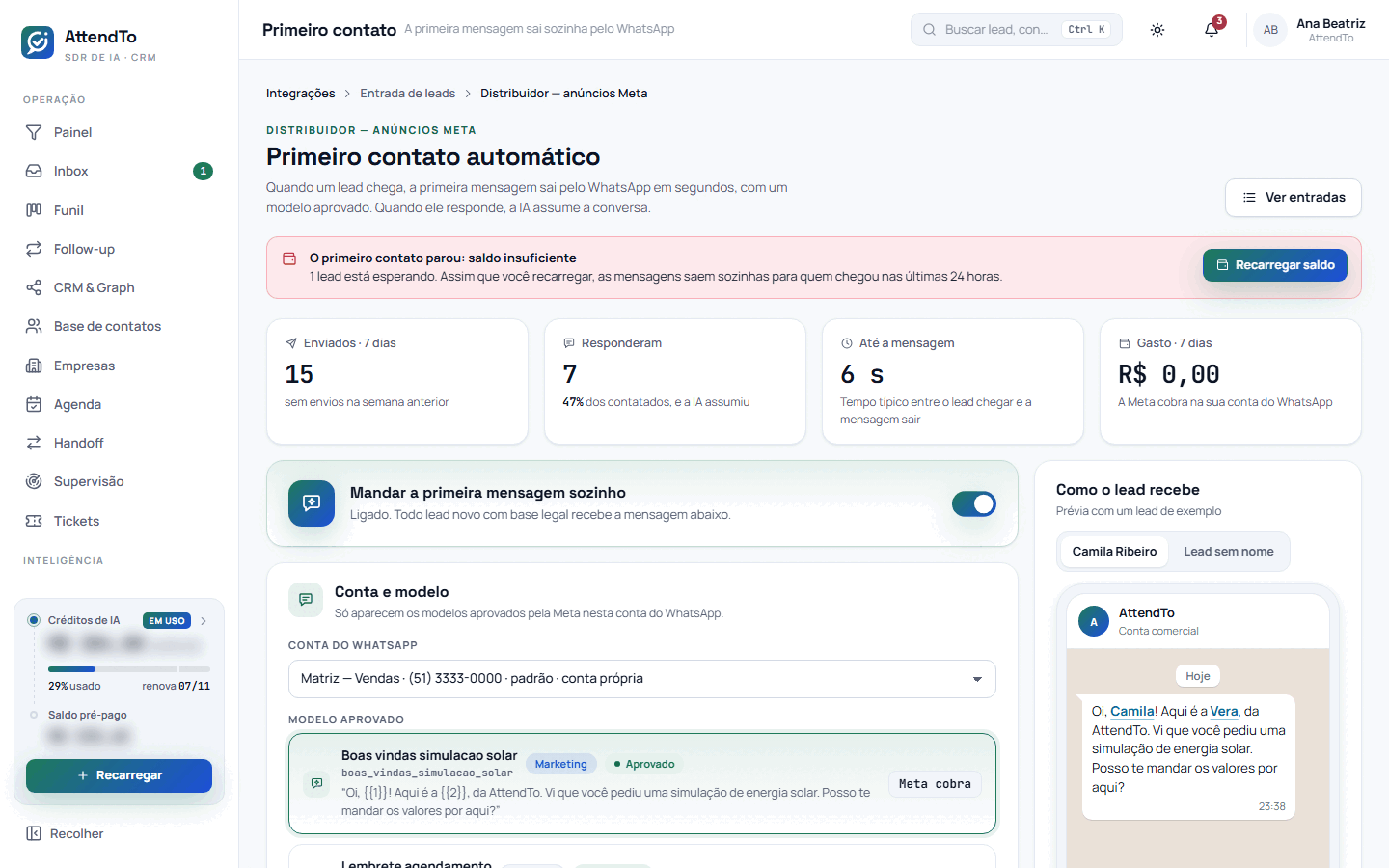Viewport: 1389px width, 868px height.
Task: Click the Ver entradas button
Action: [x=1294, y=198]
